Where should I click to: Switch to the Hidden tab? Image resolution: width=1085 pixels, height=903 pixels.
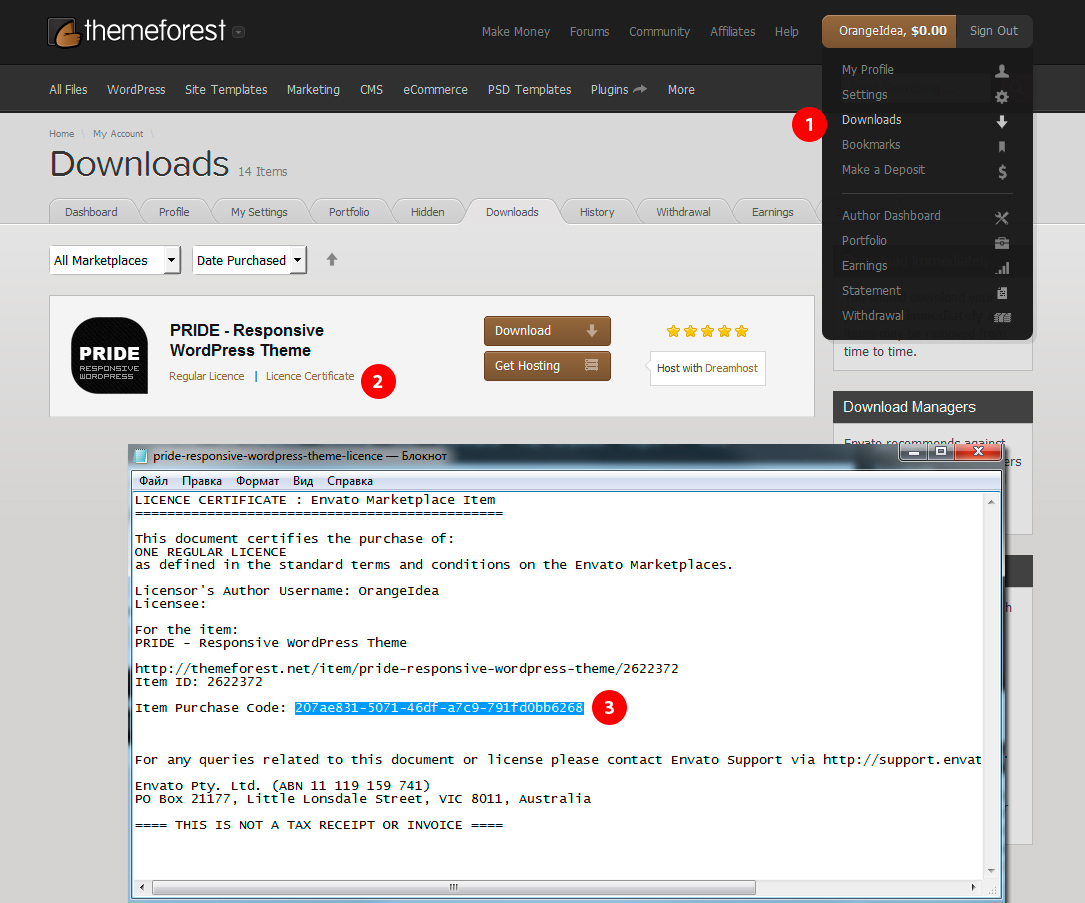pos(428,212)
